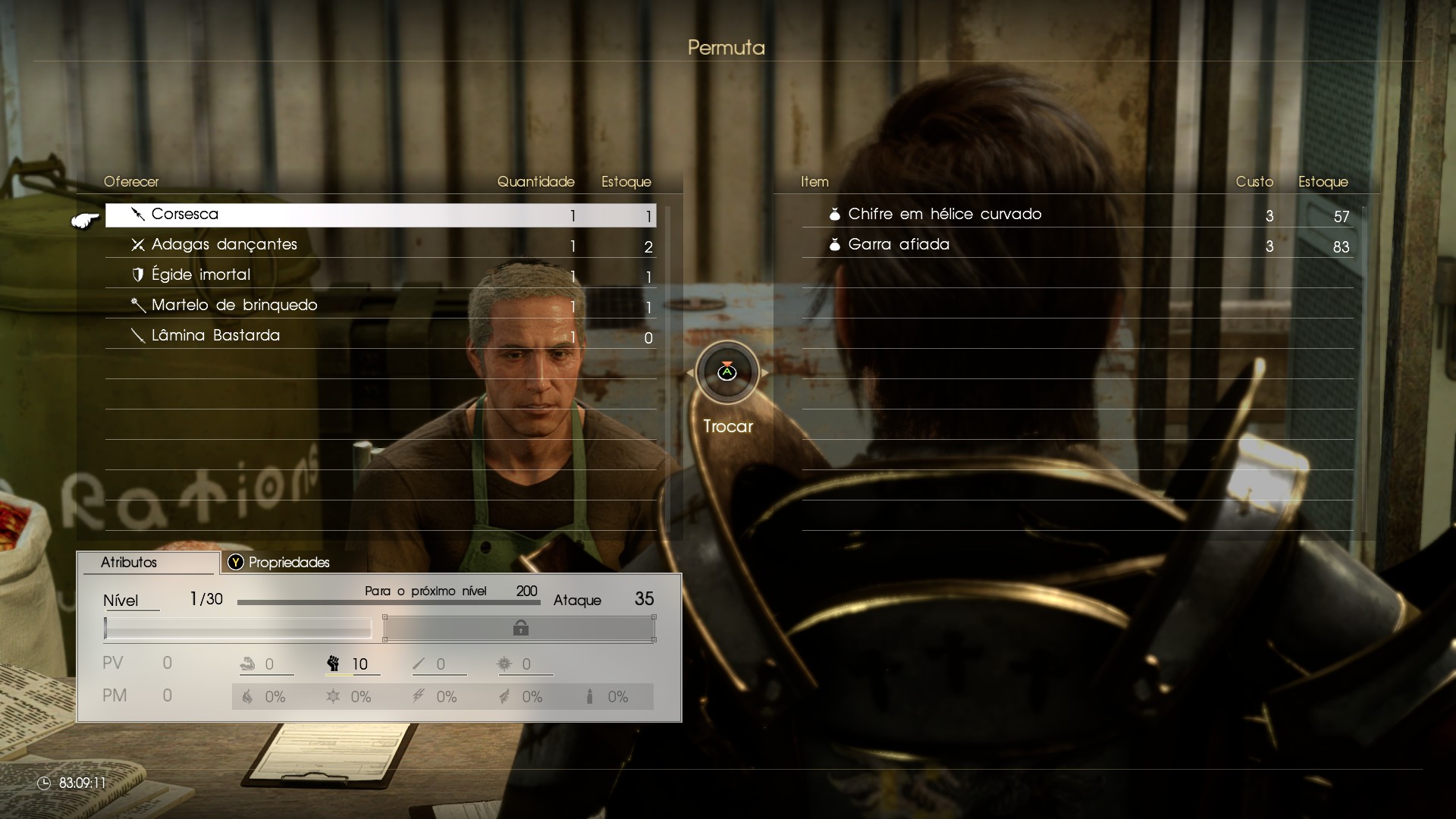Click the shield icon beside Égide imortal
1456x819 pixels.
click(x=137, y=275)
